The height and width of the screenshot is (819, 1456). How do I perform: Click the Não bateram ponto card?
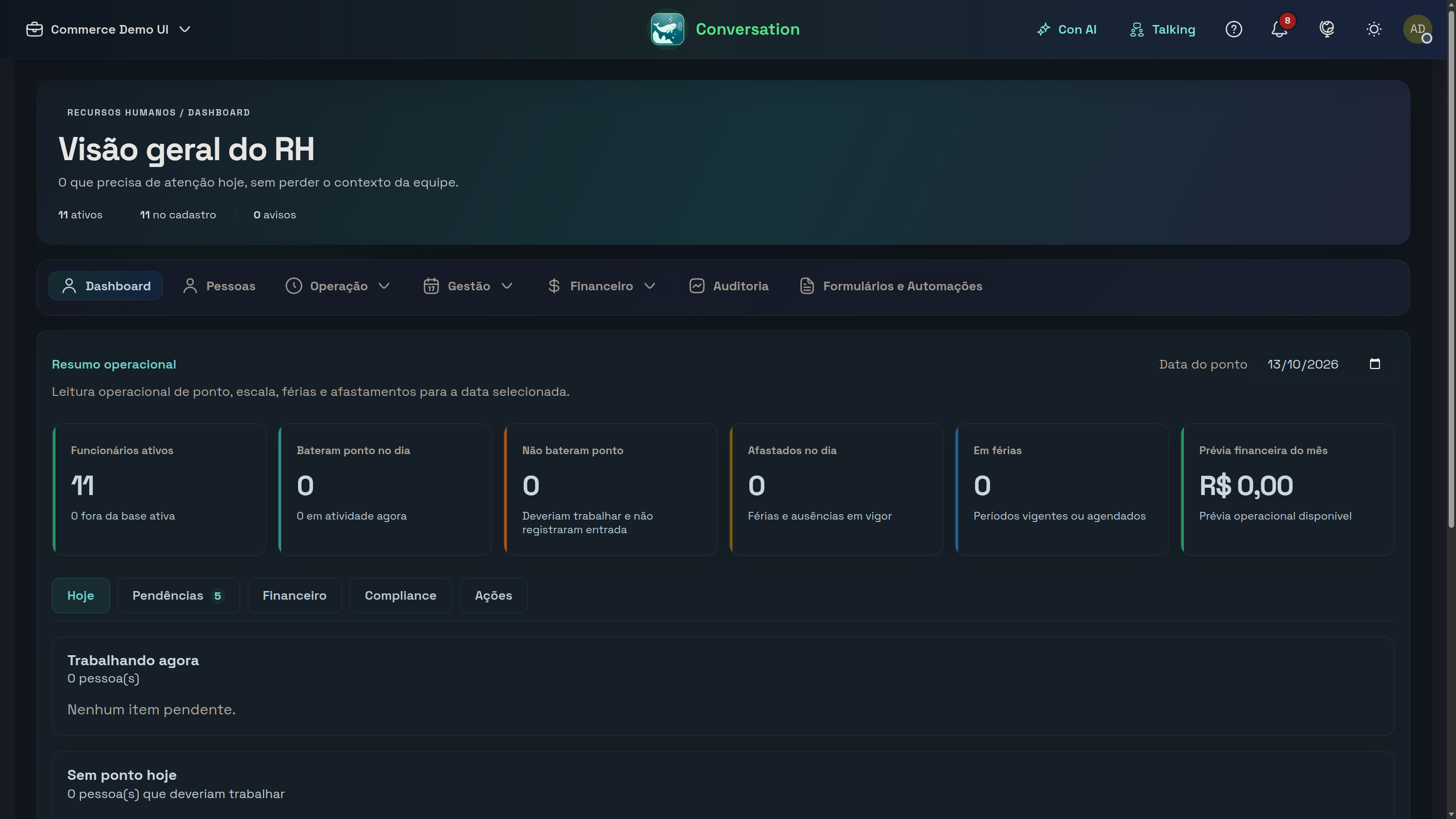coord(611,490)
